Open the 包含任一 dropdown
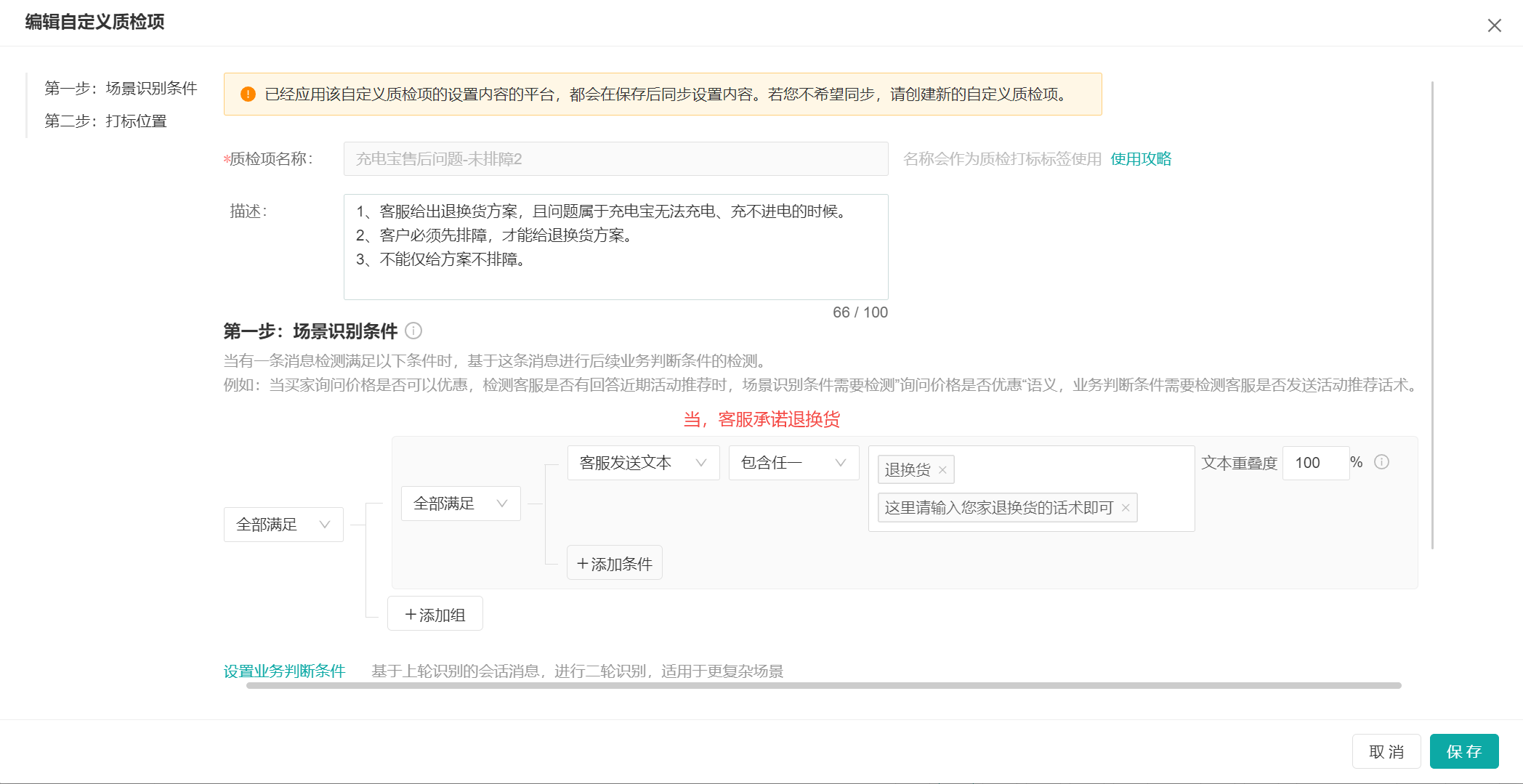This screenshot has height=784, width=1523. 793,463
